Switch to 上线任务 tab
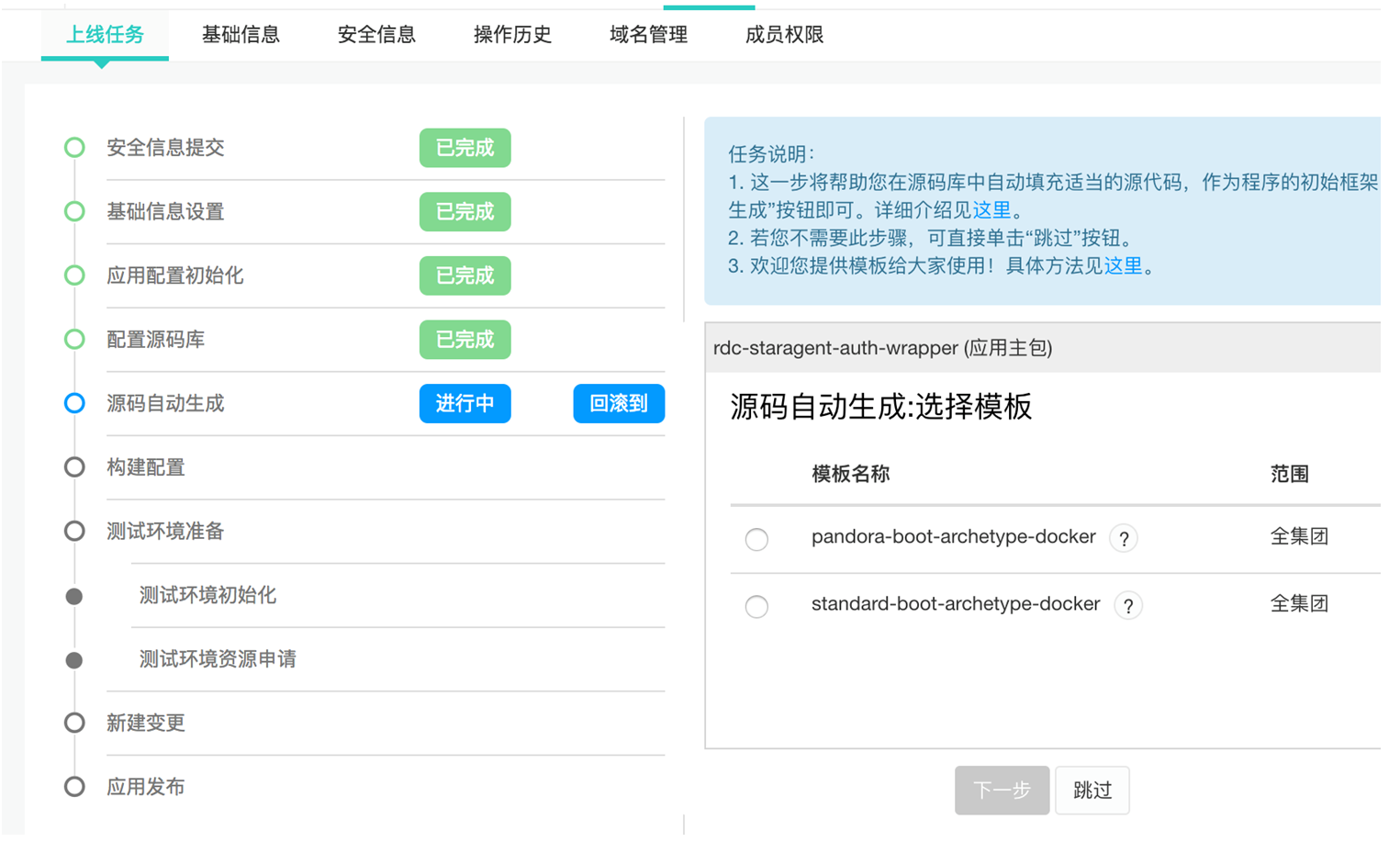 [x=105, y=35]
